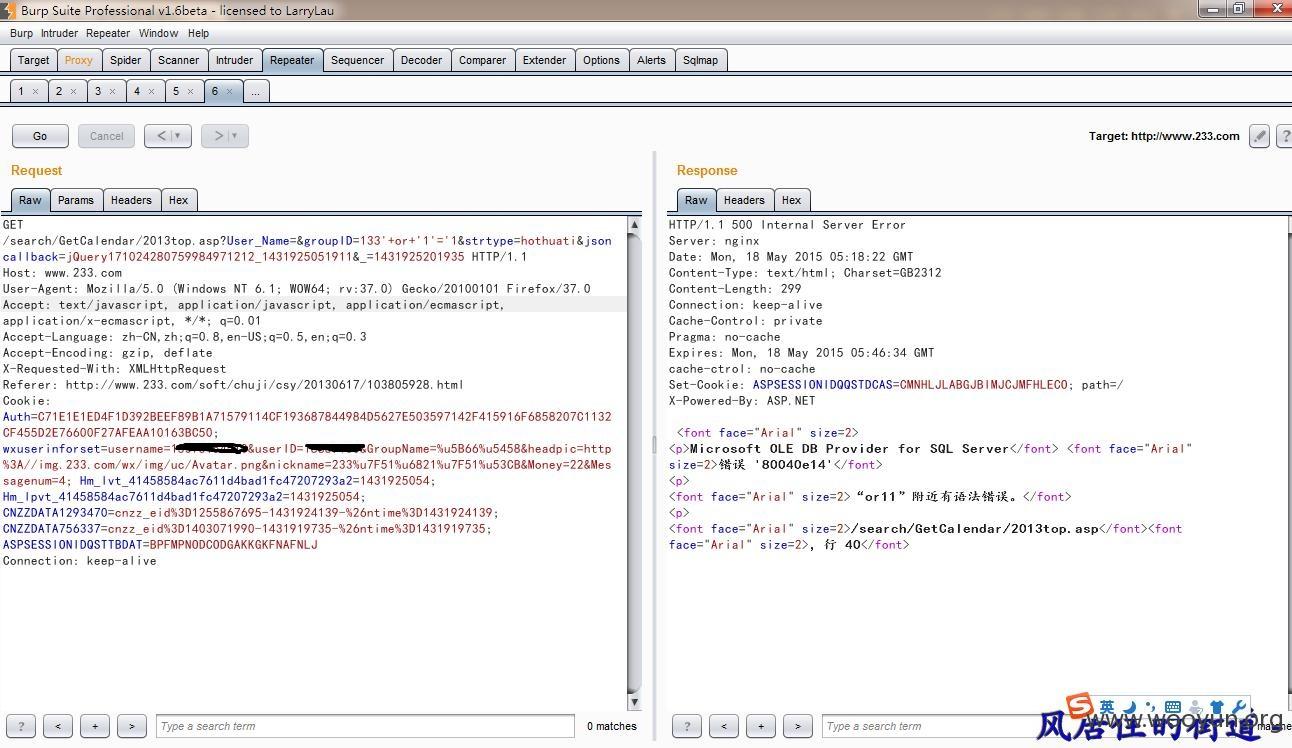Open the Intruder menu in menu bar
This screenshot has height=748, width=1292.
[59, 33]
